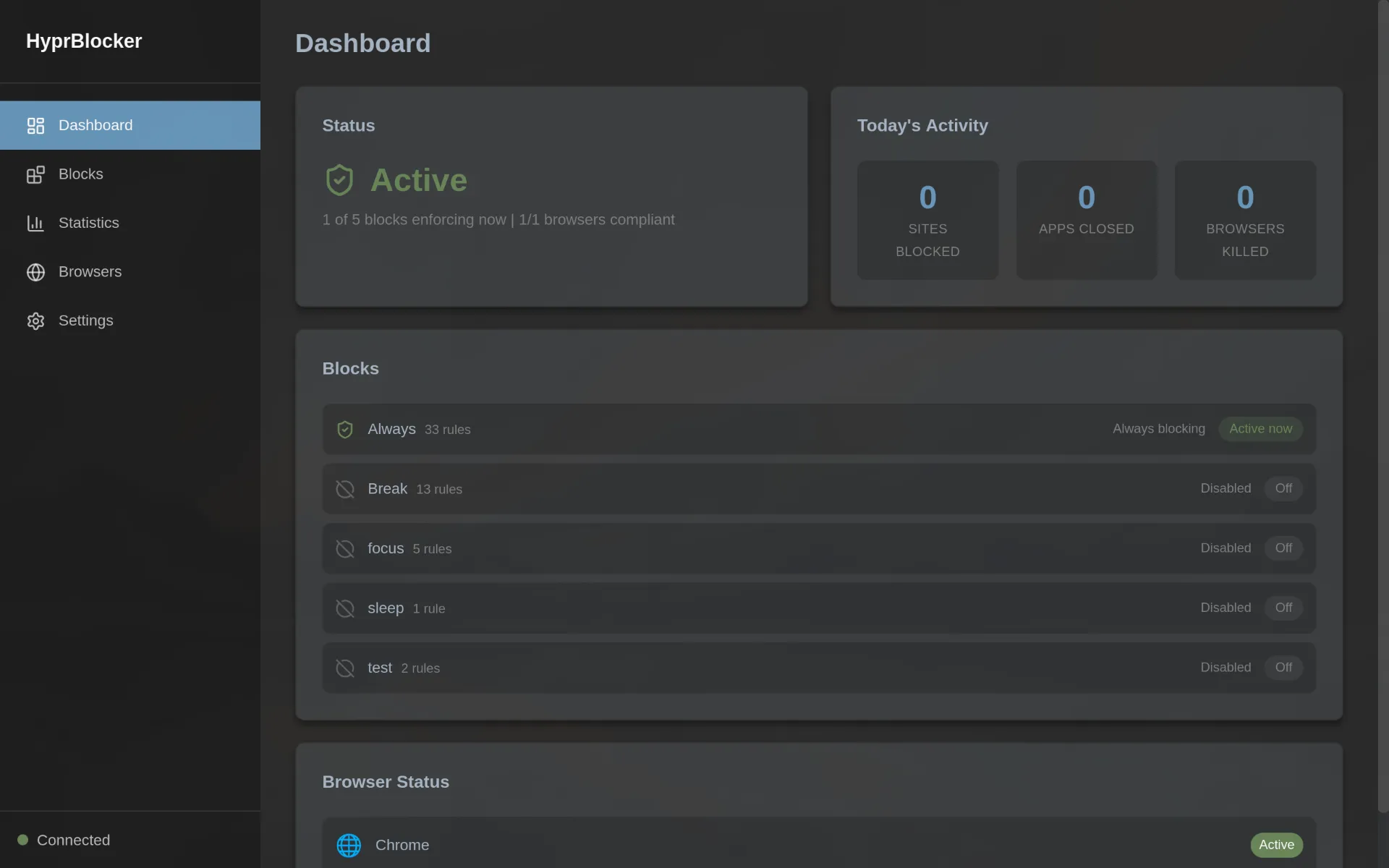Go to the Blocks page
This screenshot has width=1389, height=868.
coord(130,174)
